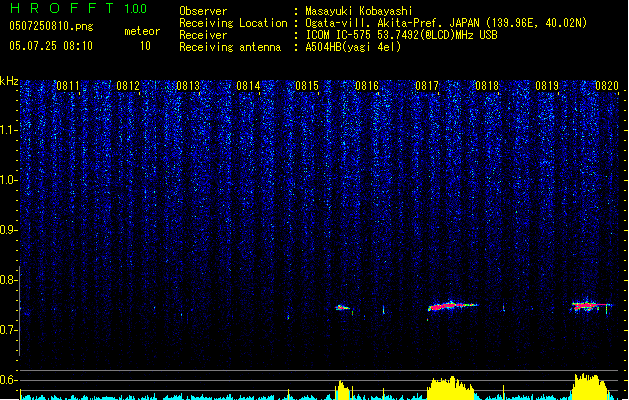This screenshot has height=400, width=629.
Task: Click the long red meteor echo near 0817
Action: (x=452, y=306)
